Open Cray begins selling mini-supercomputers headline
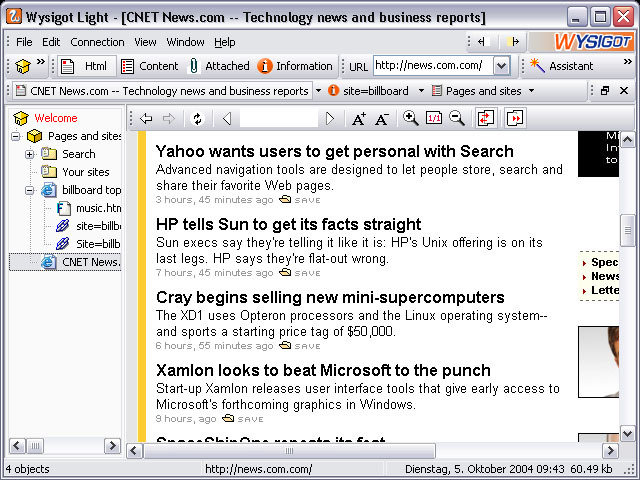Image resolution: width=640 pixels, height=480 pixels. pos(330,298)
